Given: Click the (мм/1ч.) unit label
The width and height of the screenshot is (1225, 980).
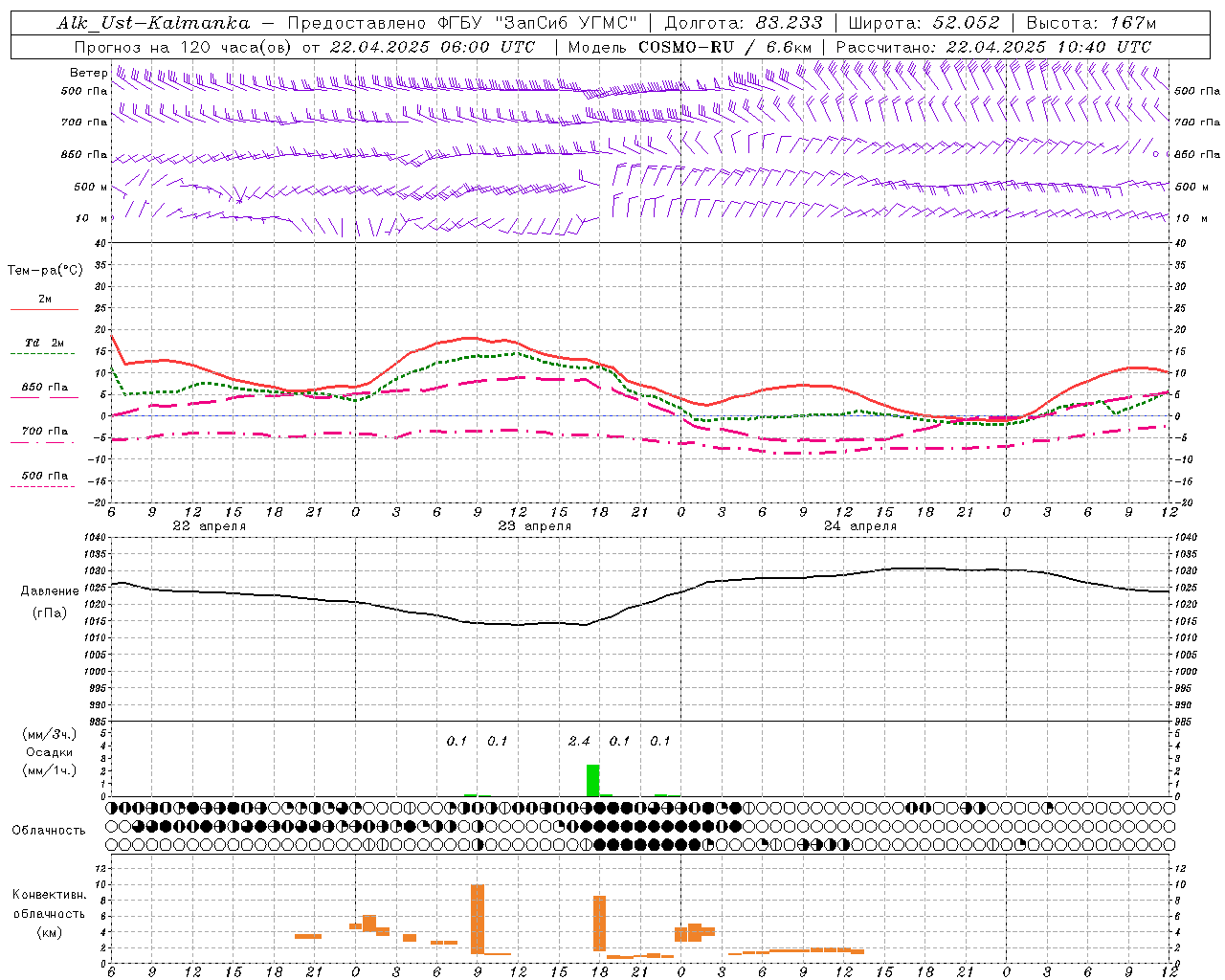Looking at the screenshot, I should pyautogui.click(x=49, y=771).
